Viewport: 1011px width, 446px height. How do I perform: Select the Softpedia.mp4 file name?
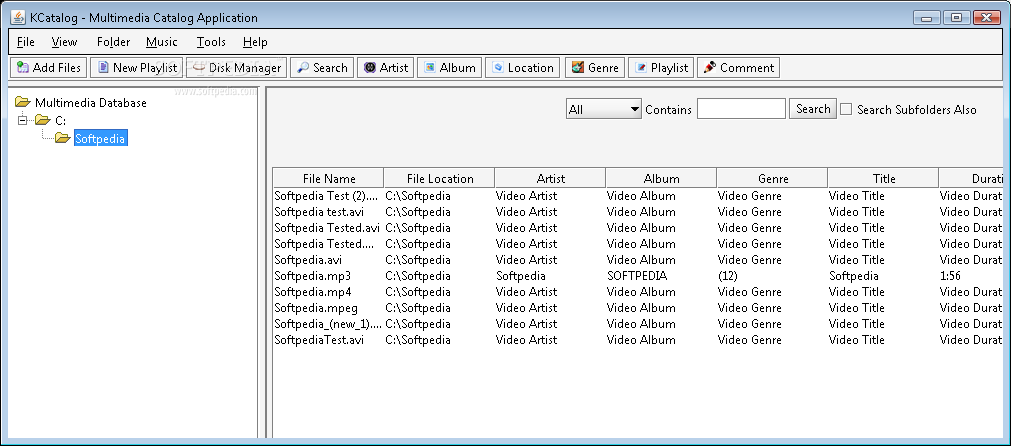[313, 292]
